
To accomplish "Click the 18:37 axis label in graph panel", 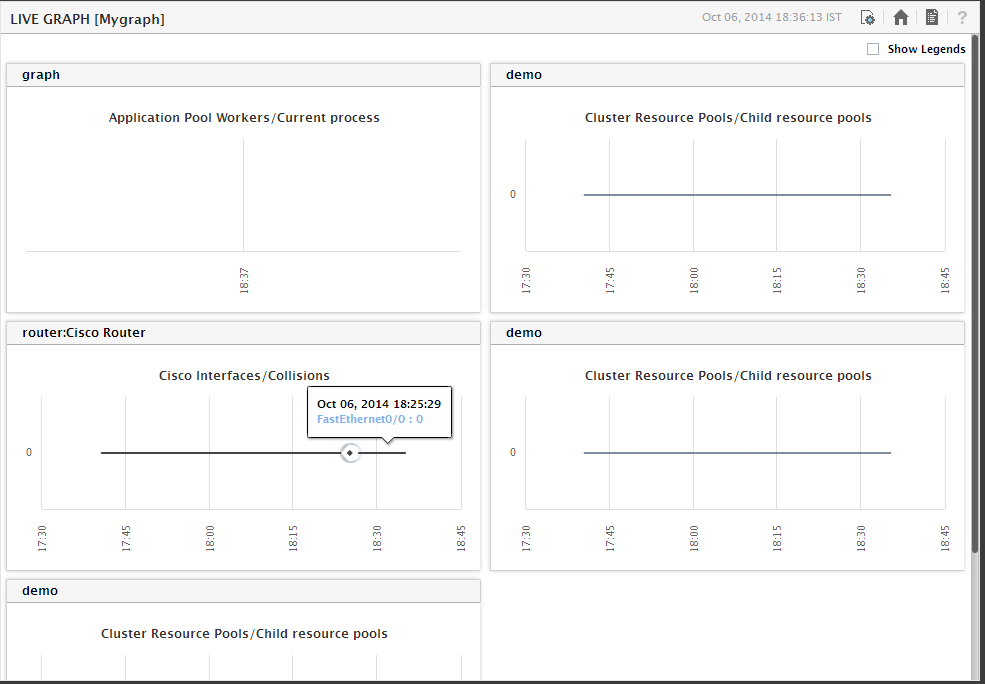I will (244, 280).
